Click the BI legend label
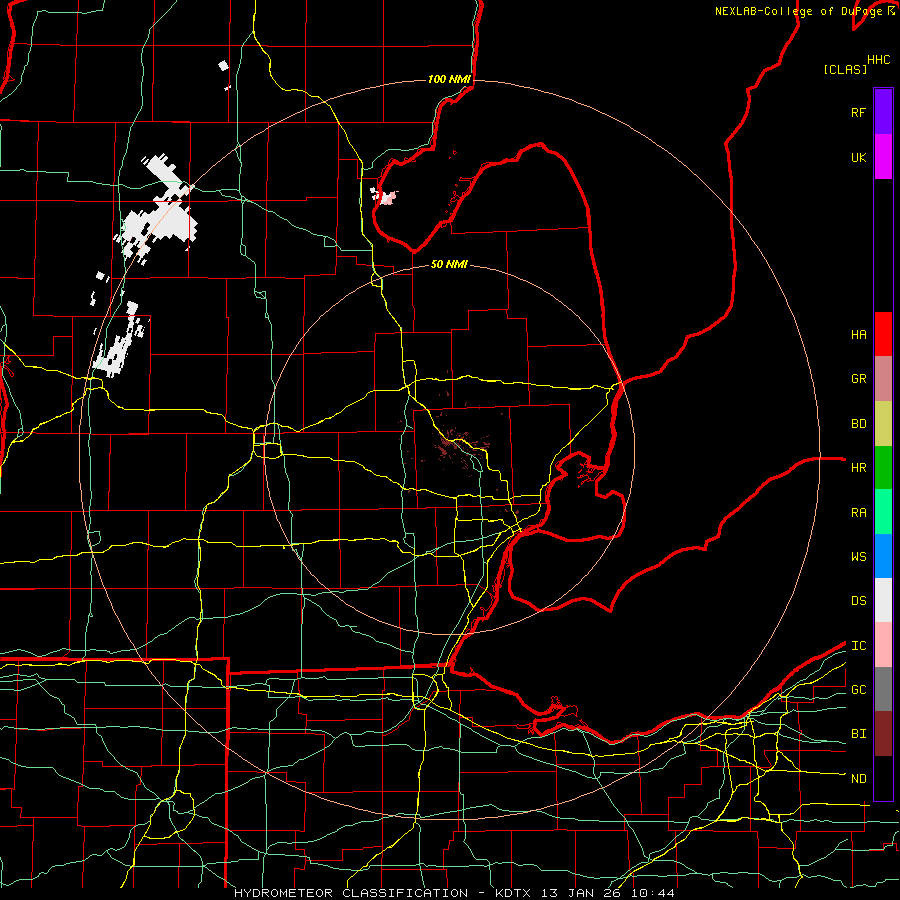 [859, 734]
